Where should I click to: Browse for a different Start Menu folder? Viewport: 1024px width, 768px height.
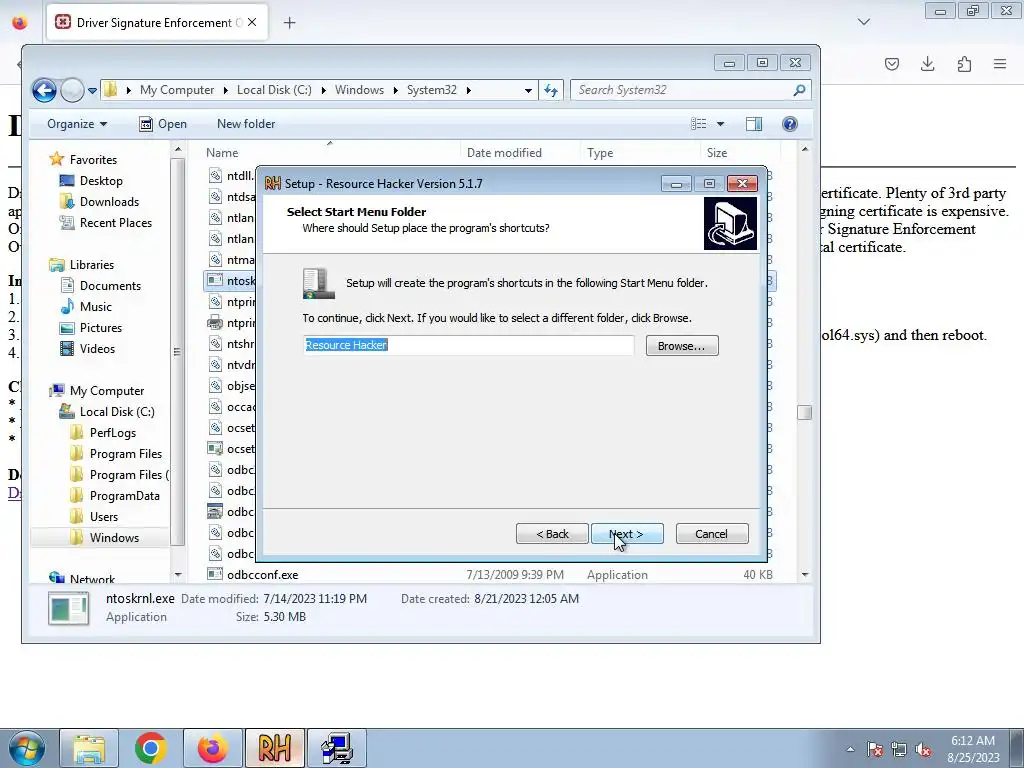tap(682, 345)
